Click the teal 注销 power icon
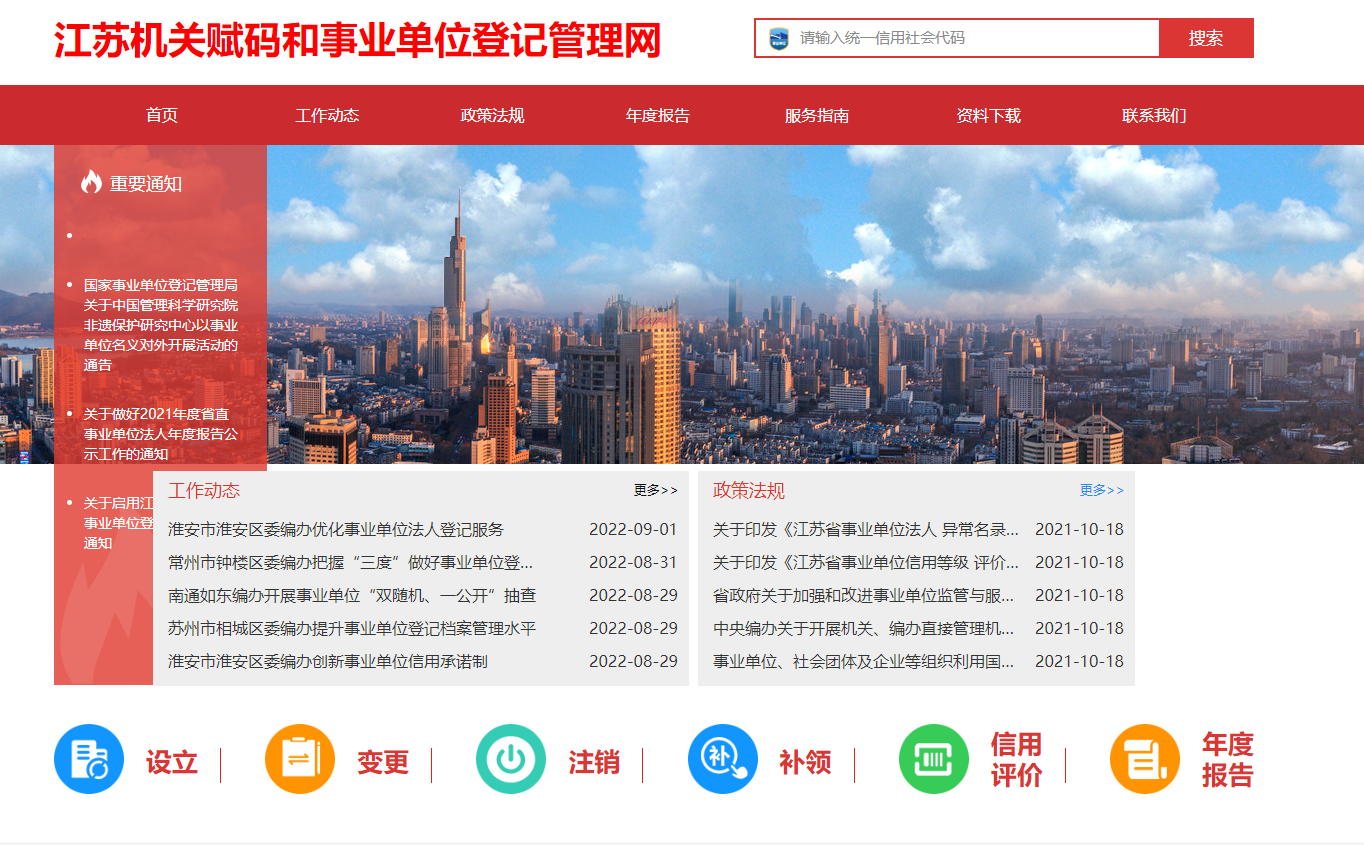Viewport: 1364px width, 845px height. click(x=511, y=759)
